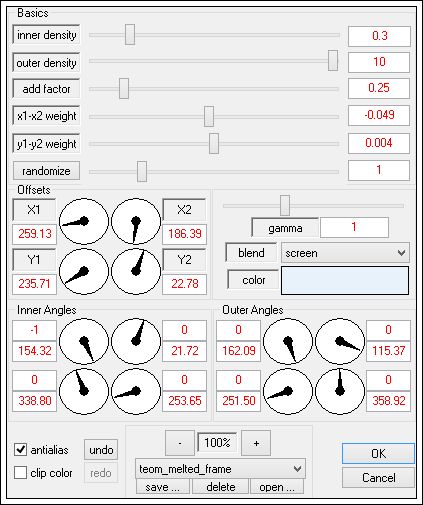Click the OK button
This screenshot has width=423, height=505.
click(x=378, y=454)
